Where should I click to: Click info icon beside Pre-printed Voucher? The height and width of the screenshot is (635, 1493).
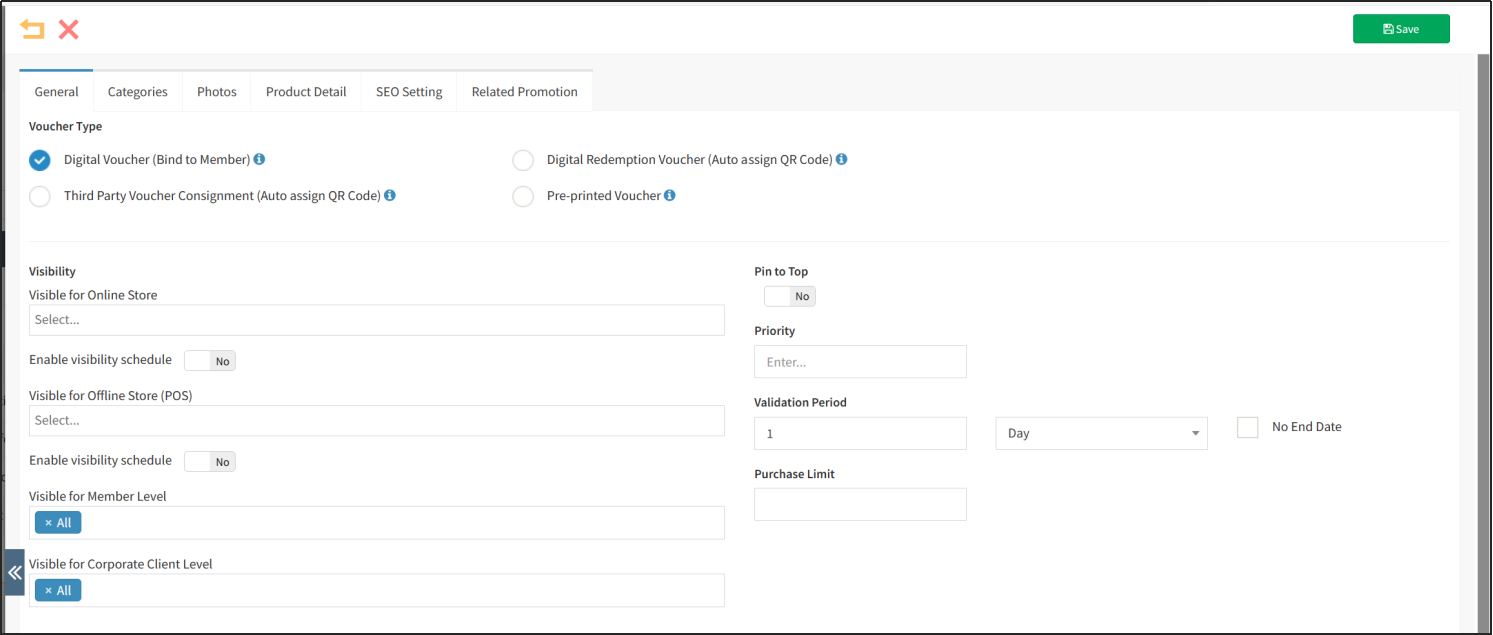670,195
